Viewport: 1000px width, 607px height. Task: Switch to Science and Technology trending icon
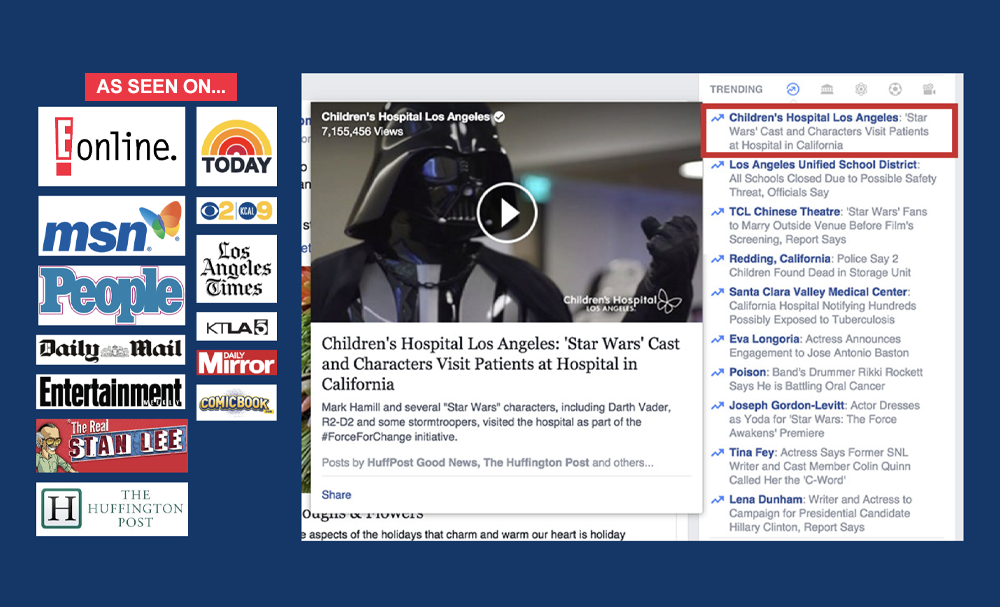click(861, 89)
